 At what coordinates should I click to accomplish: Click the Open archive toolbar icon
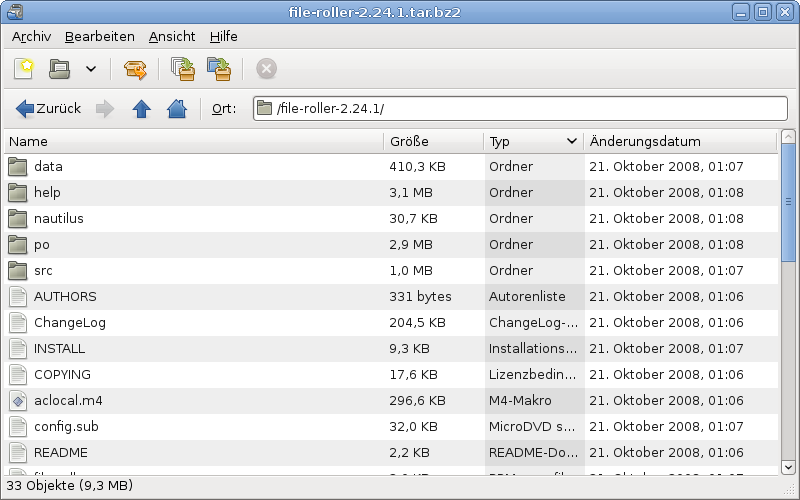coord(60,69)
